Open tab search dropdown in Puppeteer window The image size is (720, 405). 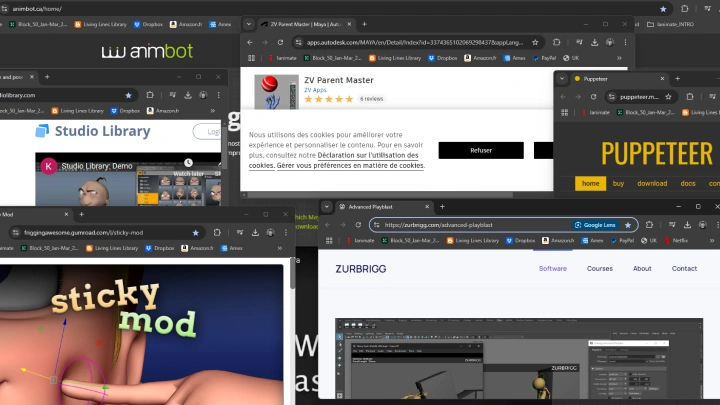tap(562, 79)
